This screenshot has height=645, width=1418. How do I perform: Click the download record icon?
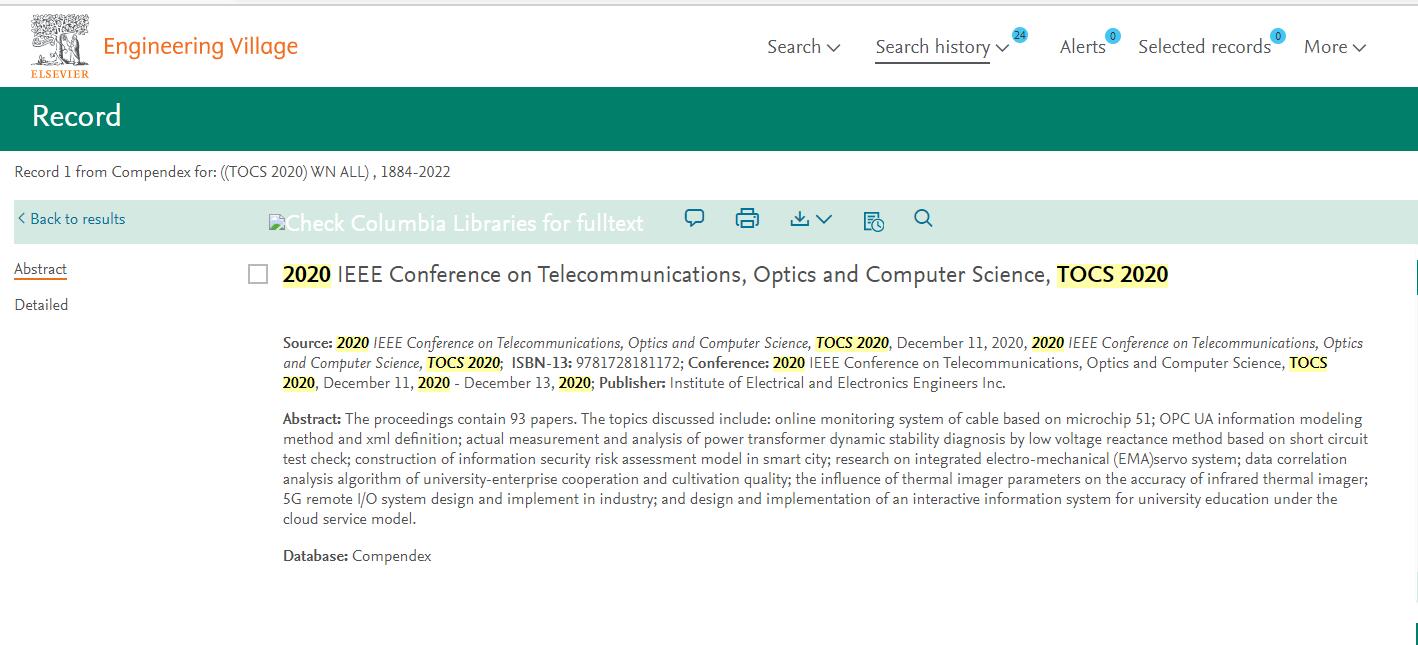click(800, 219)
